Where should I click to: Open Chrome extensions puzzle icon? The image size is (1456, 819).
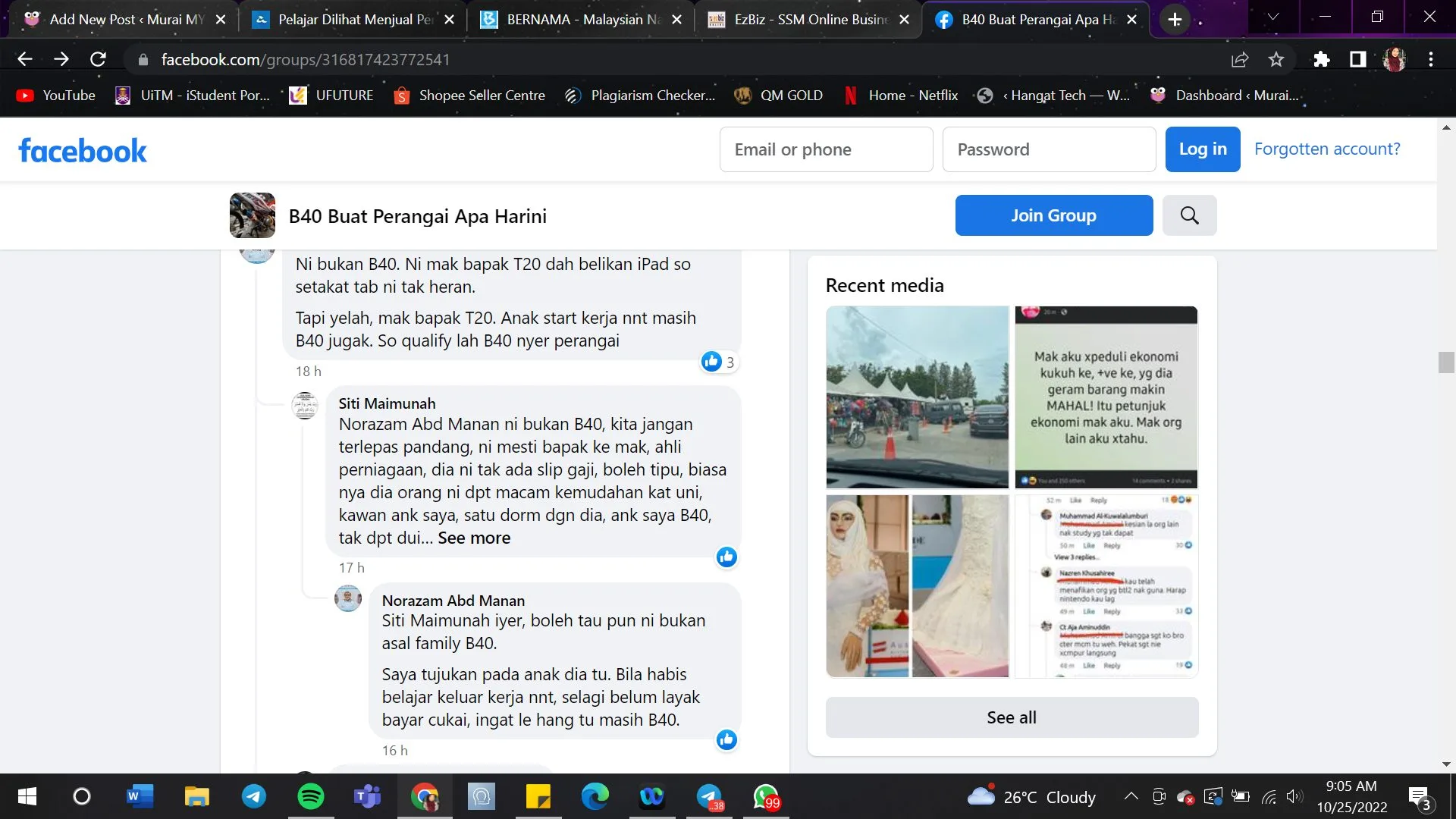(1321, 59)
